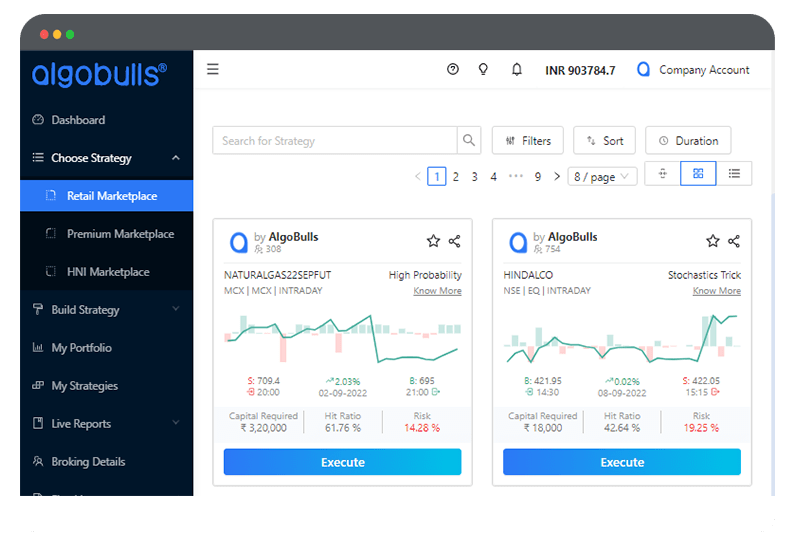Open the help question mark icon
Screen dimensions: 796x545
click(453, 70)
